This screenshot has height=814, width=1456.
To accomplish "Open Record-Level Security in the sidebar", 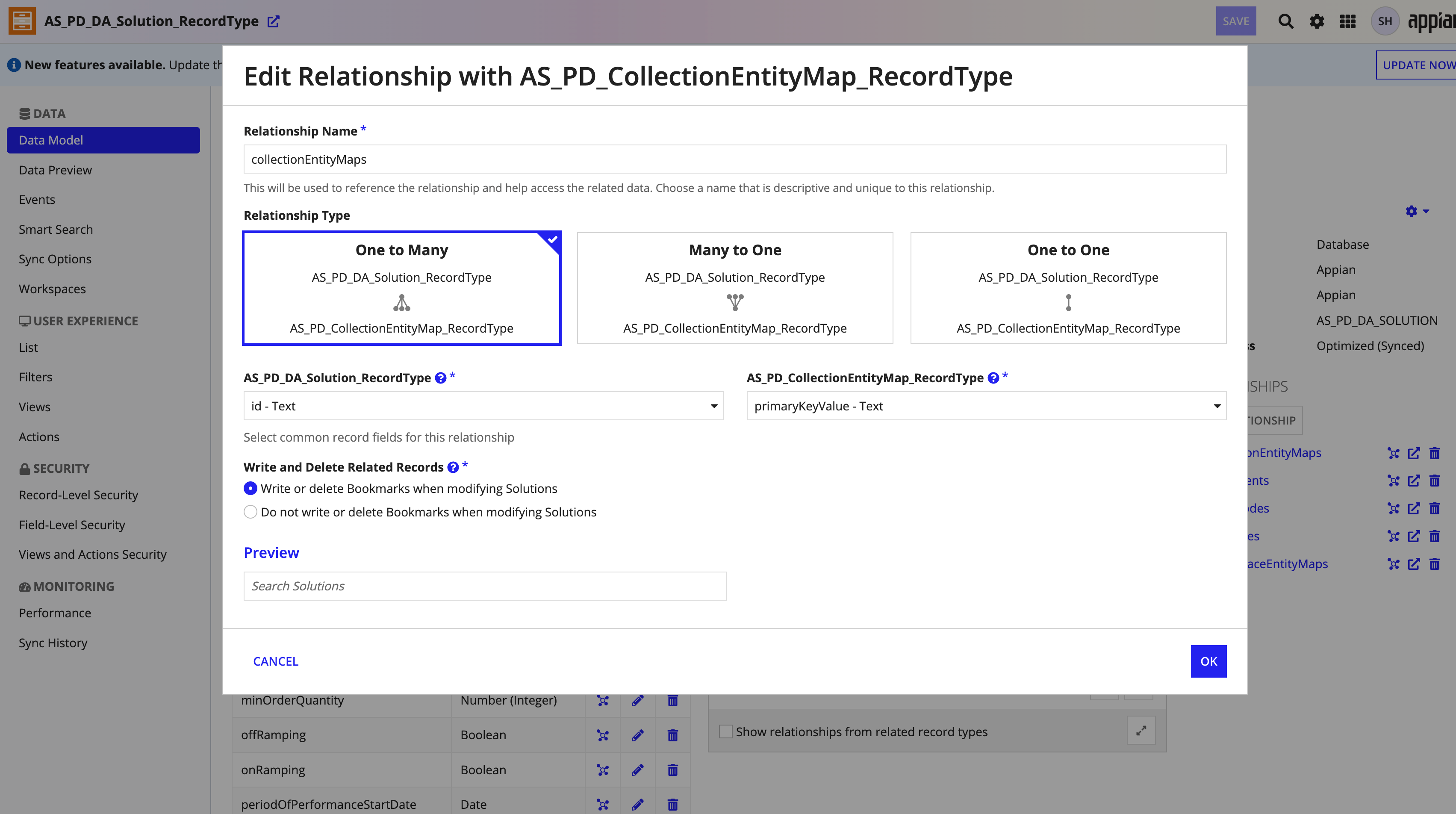I will tap(78, 495).
